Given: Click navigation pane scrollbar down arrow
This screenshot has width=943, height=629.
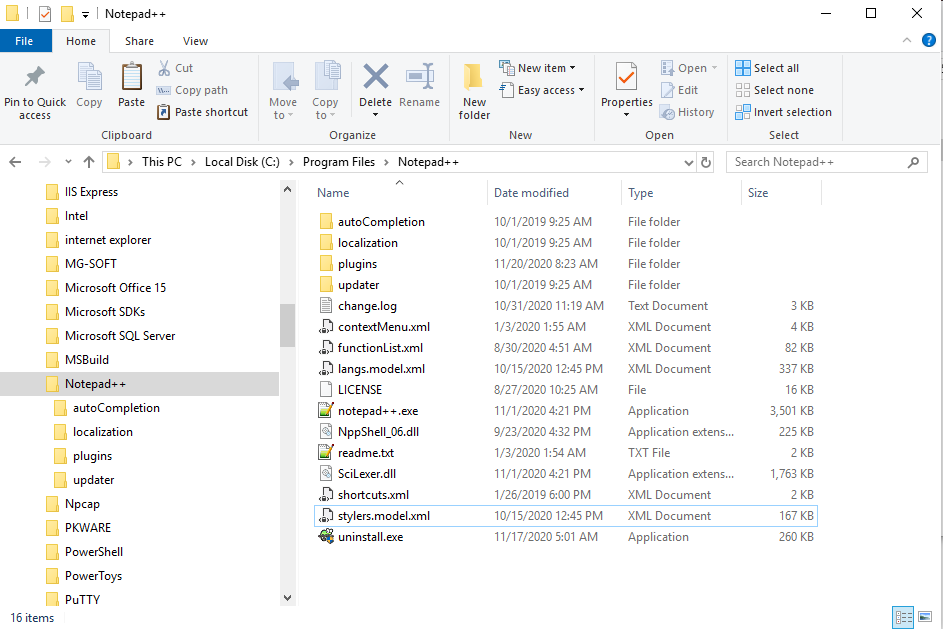Looking at the screenshot, I should (287, 598).
